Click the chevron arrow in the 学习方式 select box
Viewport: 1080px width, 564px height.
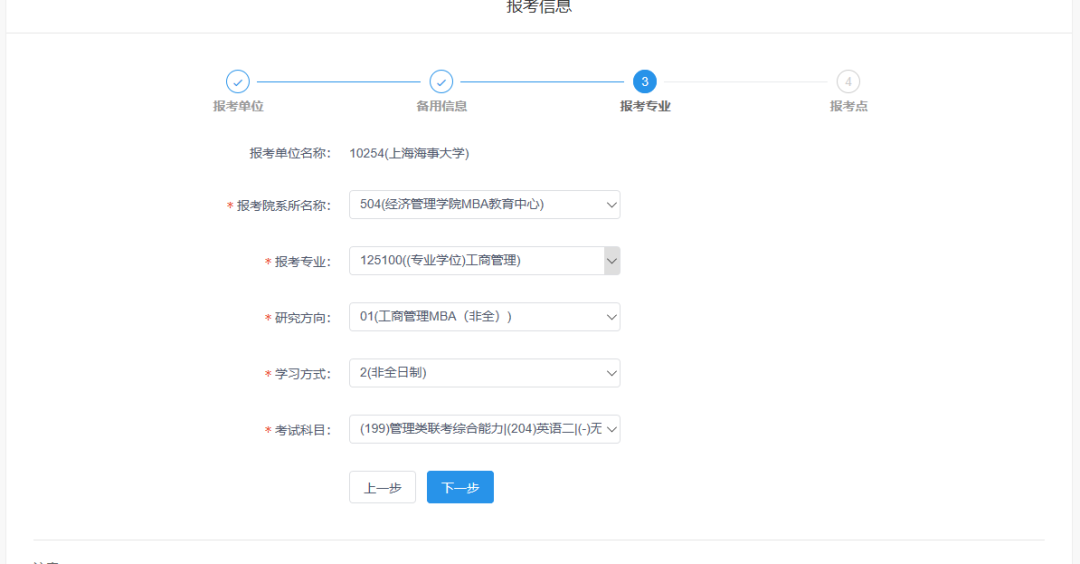[x=612, y=373]
